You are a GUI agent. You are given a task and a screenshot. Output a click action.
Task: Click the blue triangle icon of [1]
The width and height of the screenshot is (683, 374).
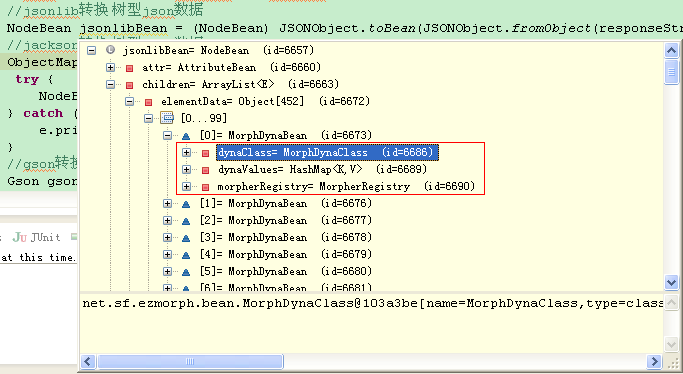[186, 204]
